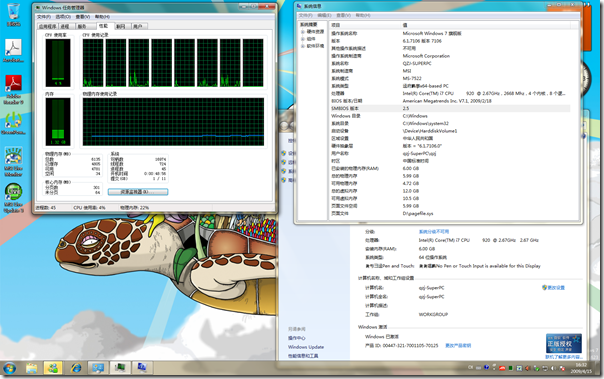
Task: Open System Information File (文件) menu
Action: pos(305,15)
